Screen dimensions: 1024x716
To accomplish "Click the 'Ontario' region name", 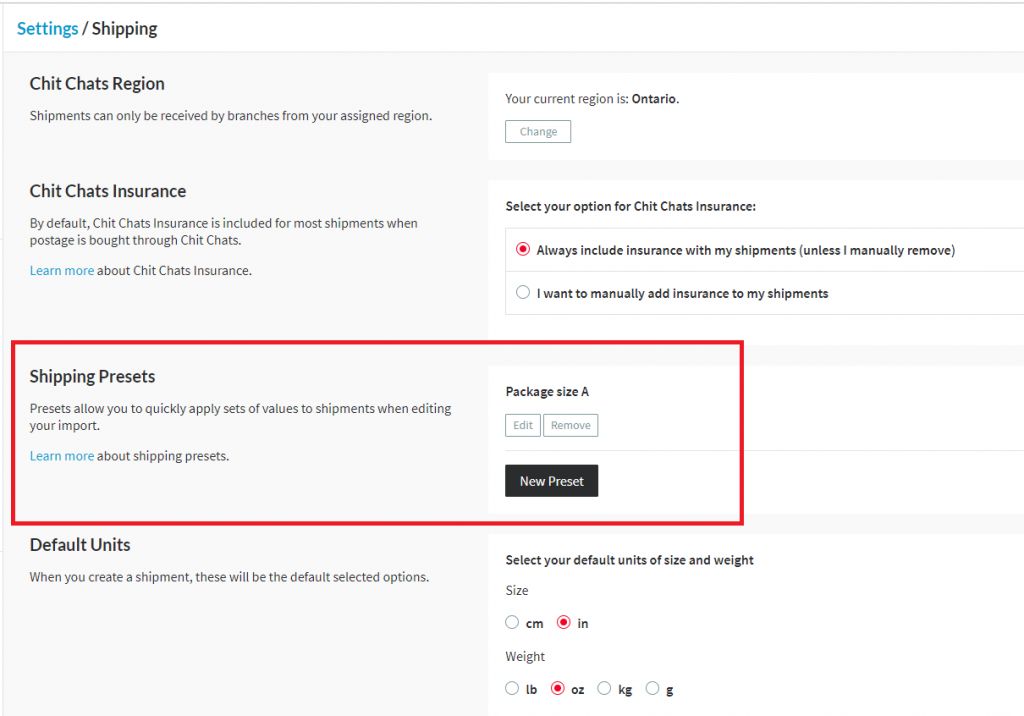I will pyautogui.click(x=654, y=99).
